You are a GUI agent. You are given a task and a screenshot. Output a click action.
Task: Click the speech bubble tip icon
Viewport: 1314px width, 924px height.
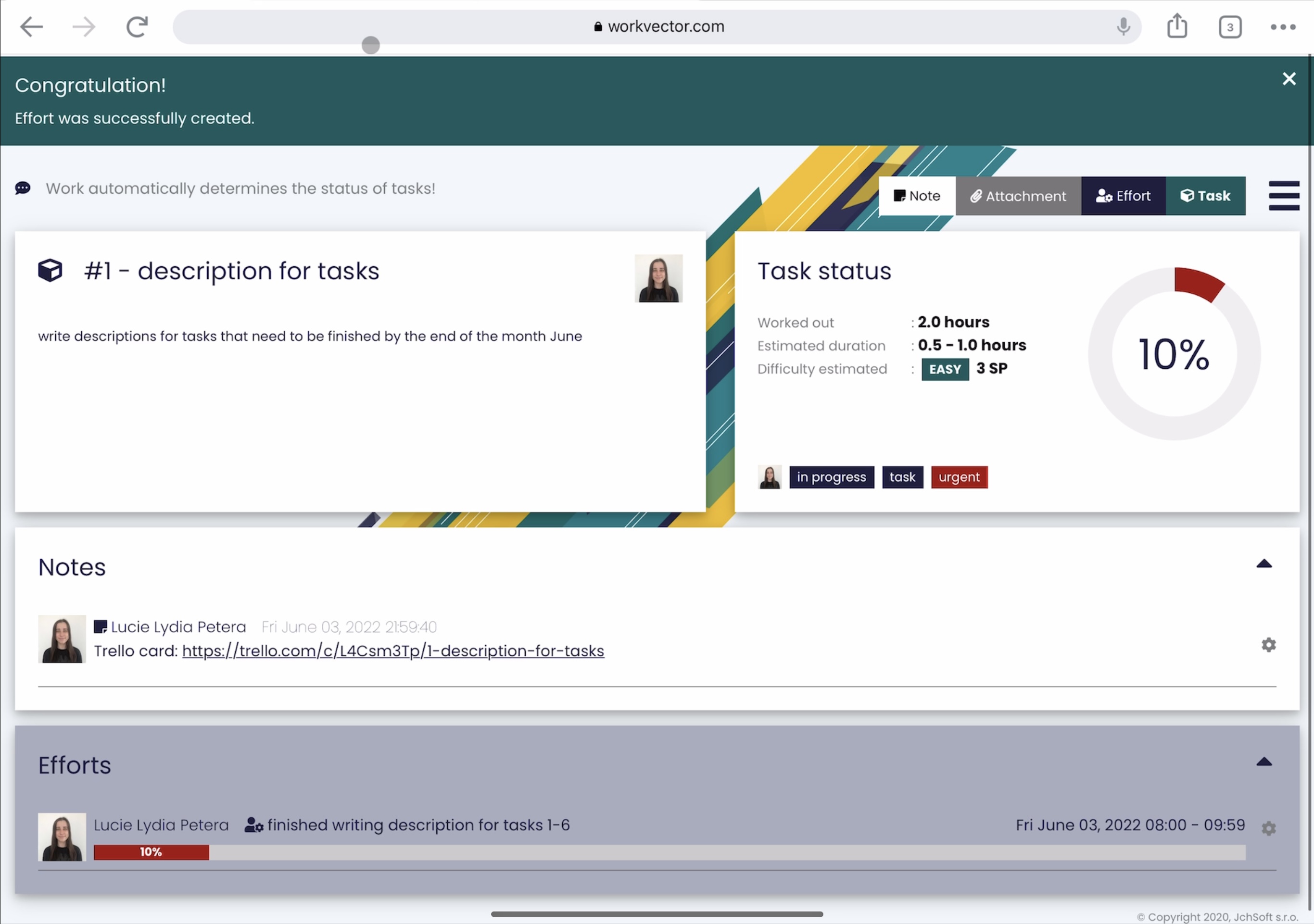pyautogui.click(x=23, y=188)
